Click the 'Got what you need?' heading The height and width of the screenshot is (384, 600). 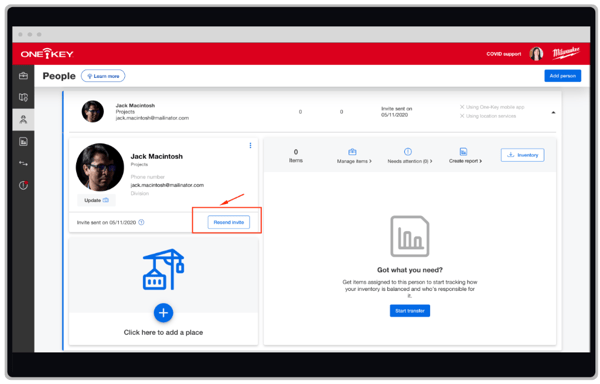point(410,270)
